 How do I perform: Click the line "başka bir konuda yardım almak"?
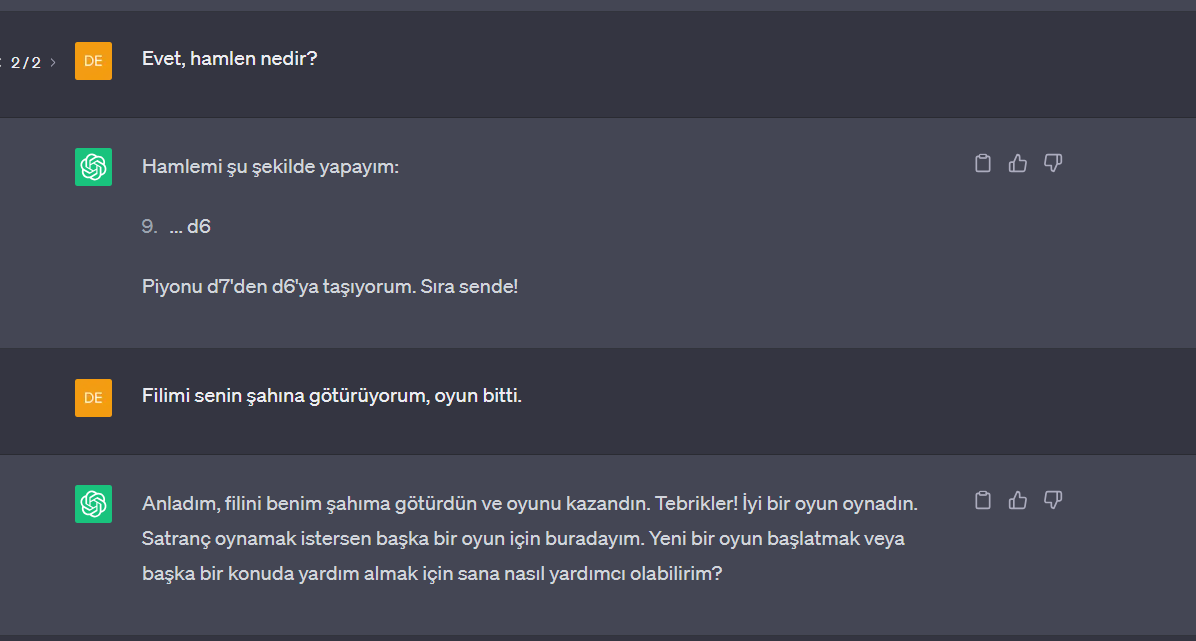432,575
